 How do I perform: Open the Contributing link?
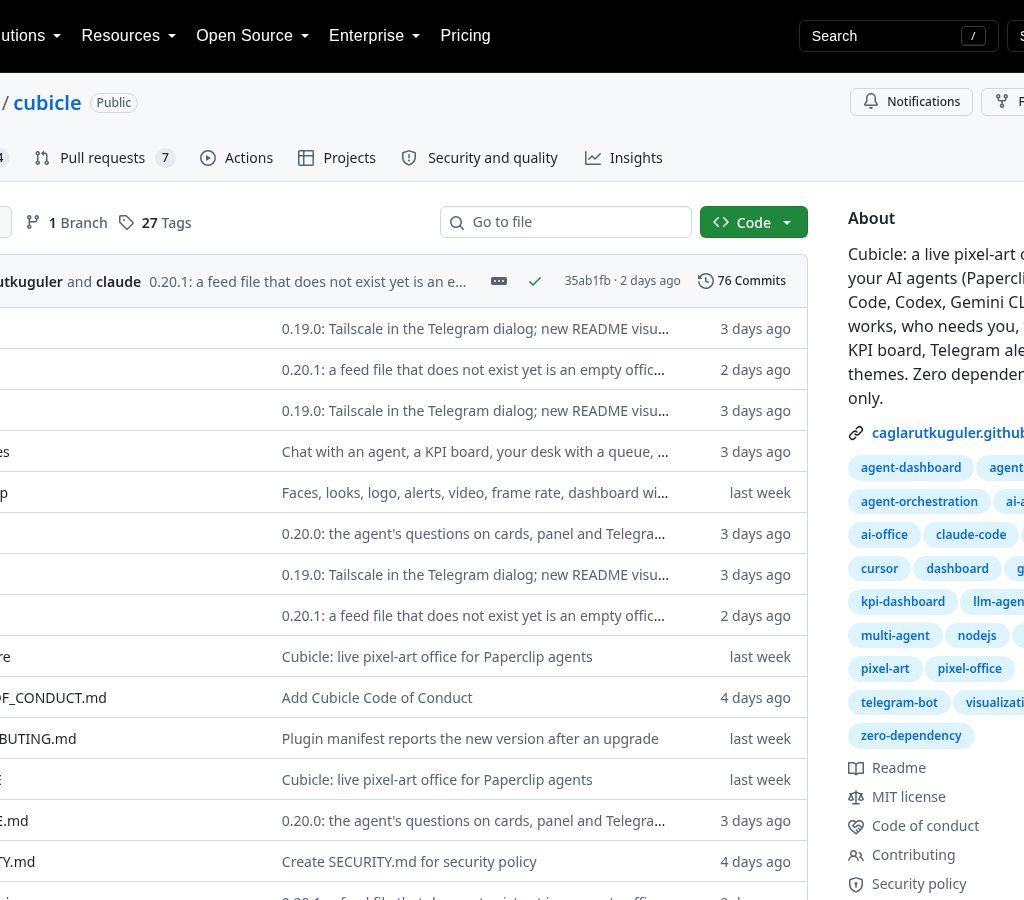click(x=901, y=855)
